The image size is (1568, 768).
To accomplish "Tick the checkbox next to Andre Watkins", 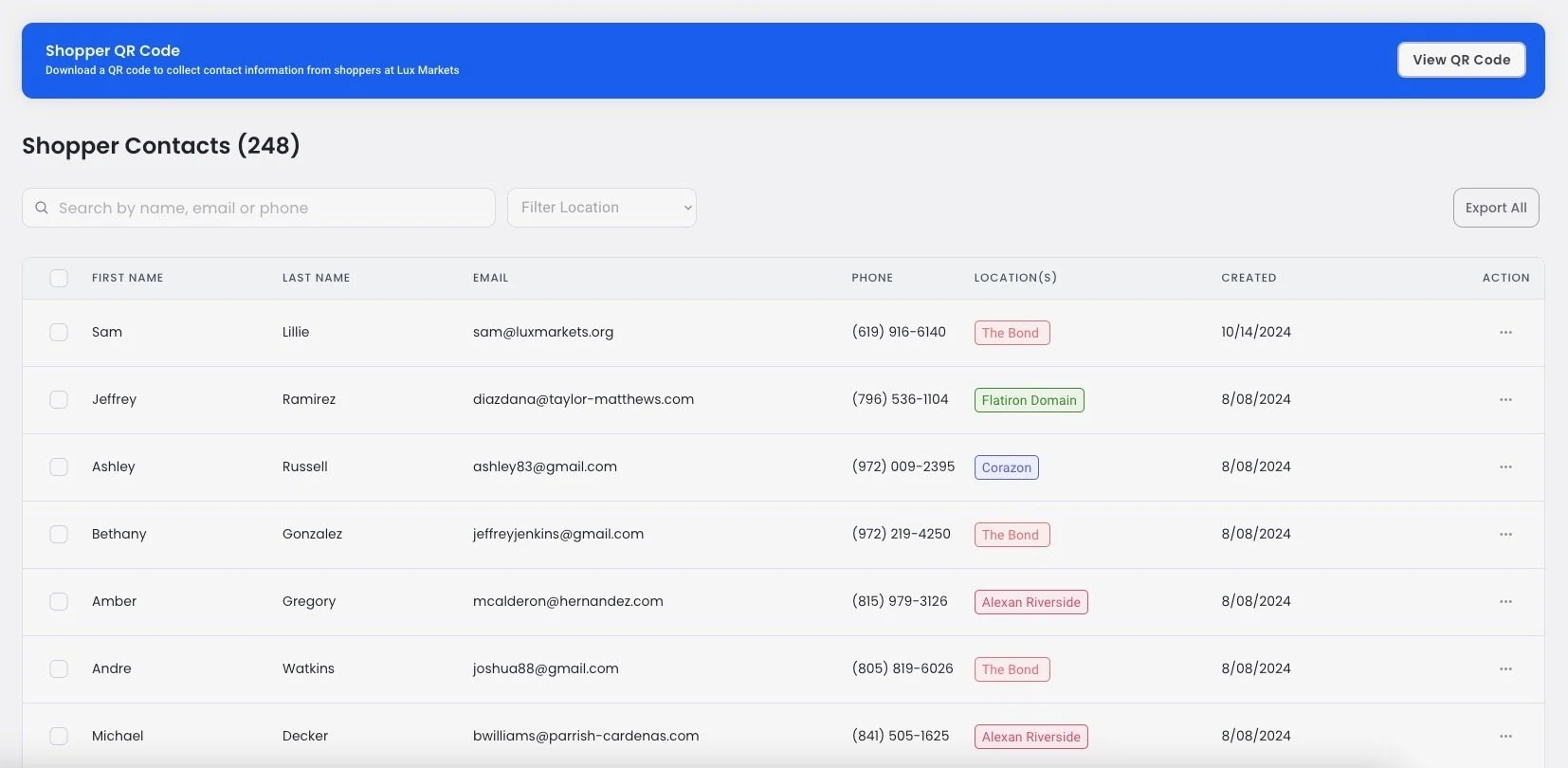I will 59,669.
